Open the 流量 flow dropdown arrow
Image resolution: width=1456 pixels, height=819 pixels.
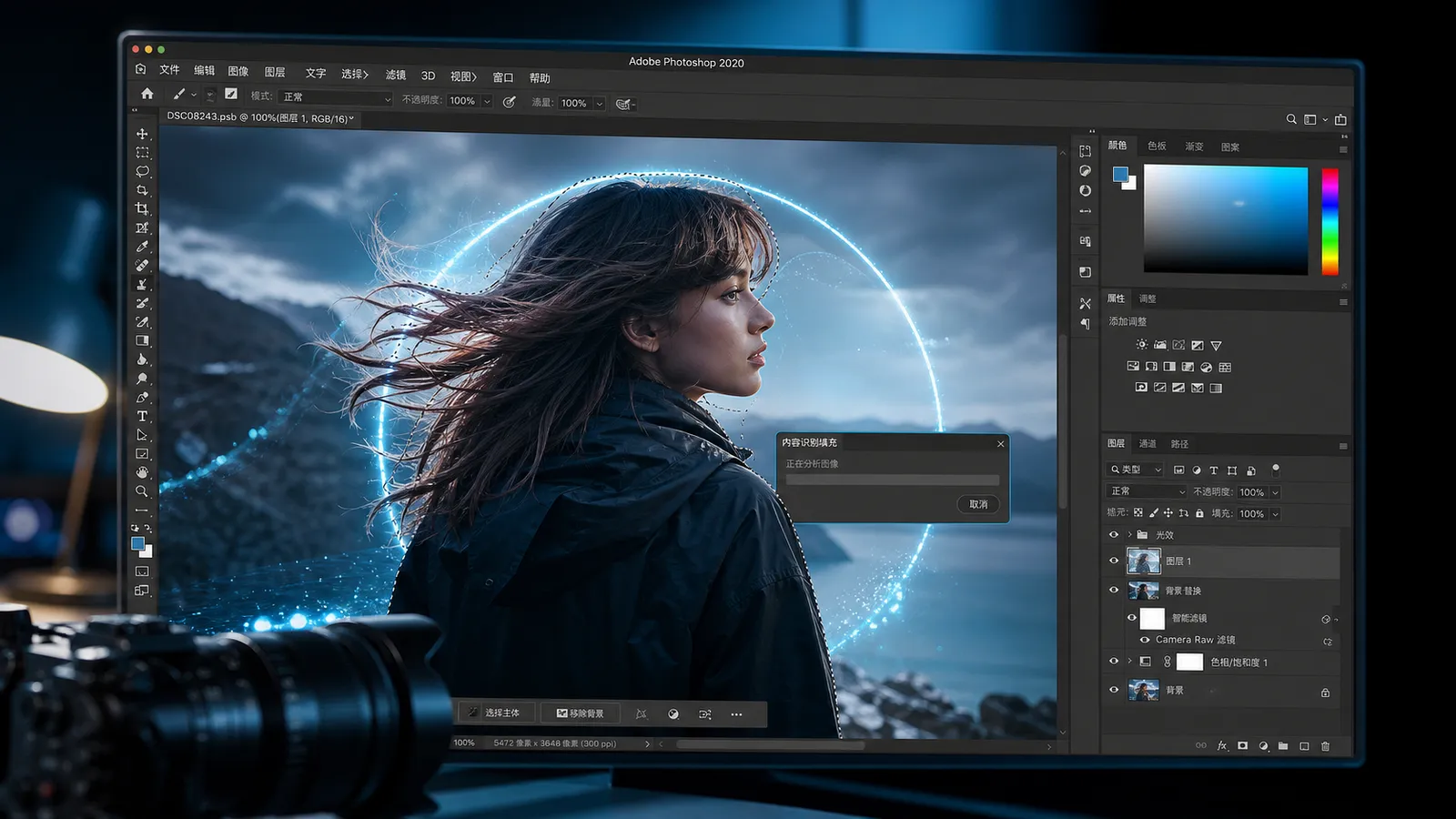point(599,104)
